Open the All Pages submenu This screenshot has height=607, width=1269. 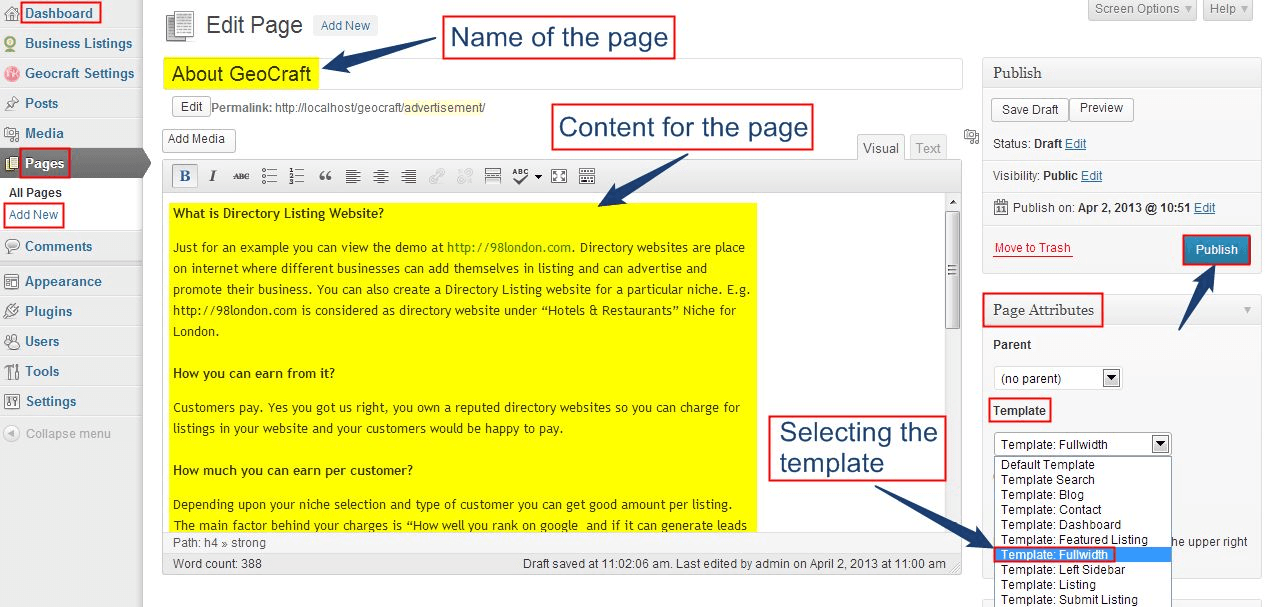coord(35,192)
